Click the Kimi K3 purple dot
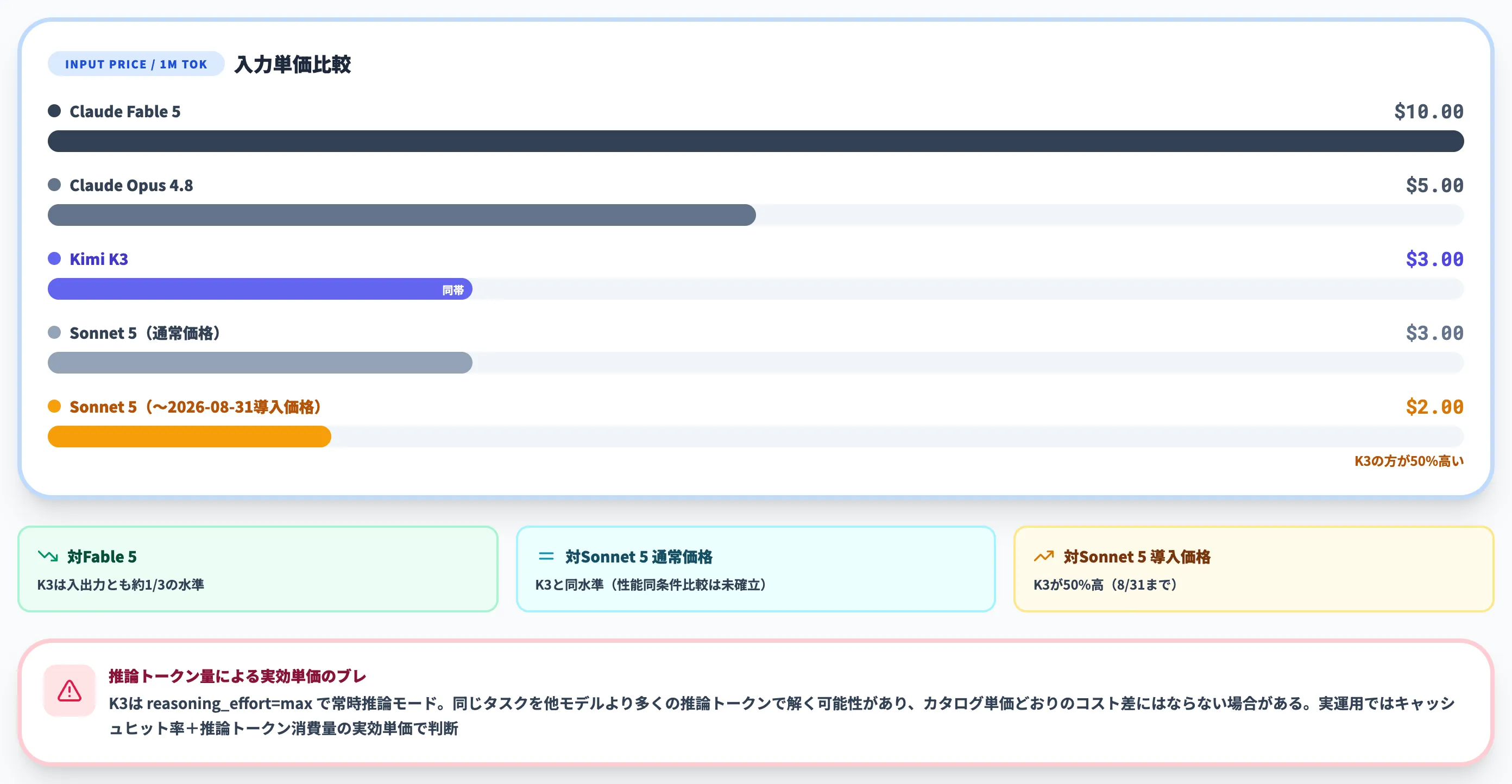 (x=55, y=259)
